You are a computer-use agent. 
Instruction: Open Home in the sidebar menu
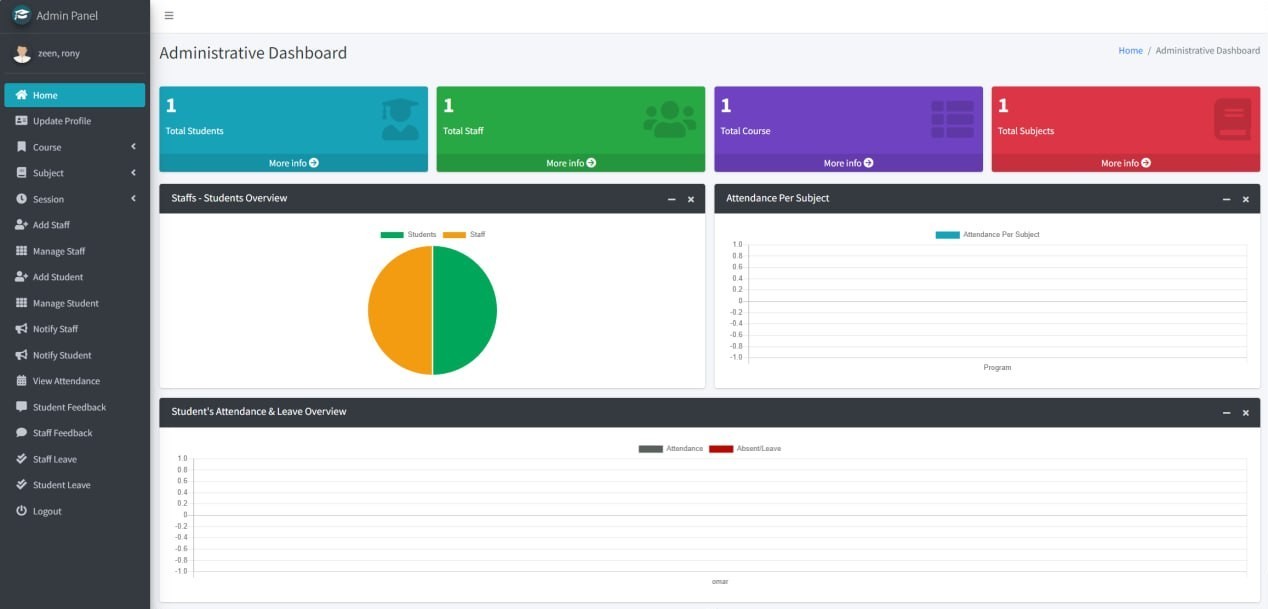[x=75, y=95]
